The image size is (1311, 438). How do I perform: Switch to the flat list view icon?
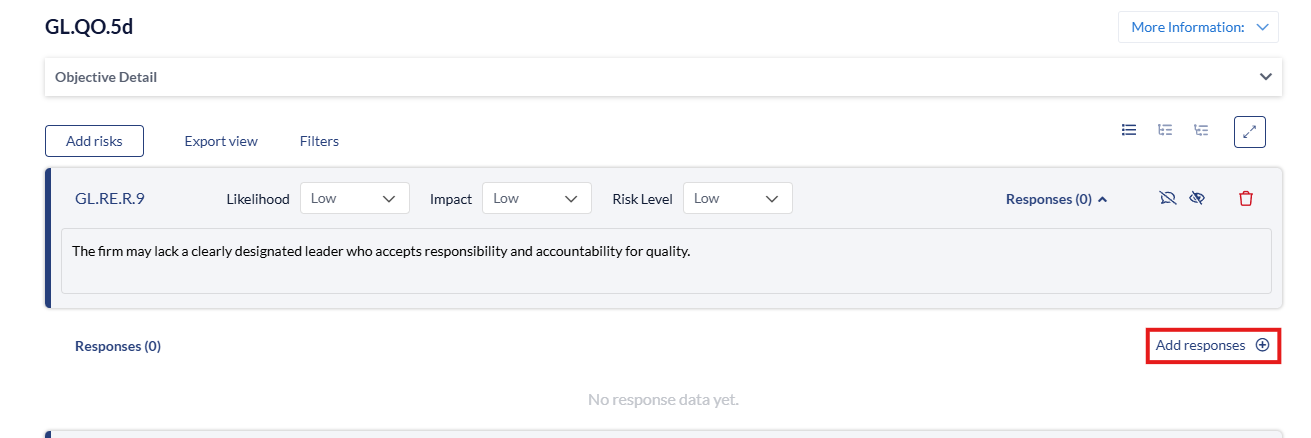(x=1129, y=130)
